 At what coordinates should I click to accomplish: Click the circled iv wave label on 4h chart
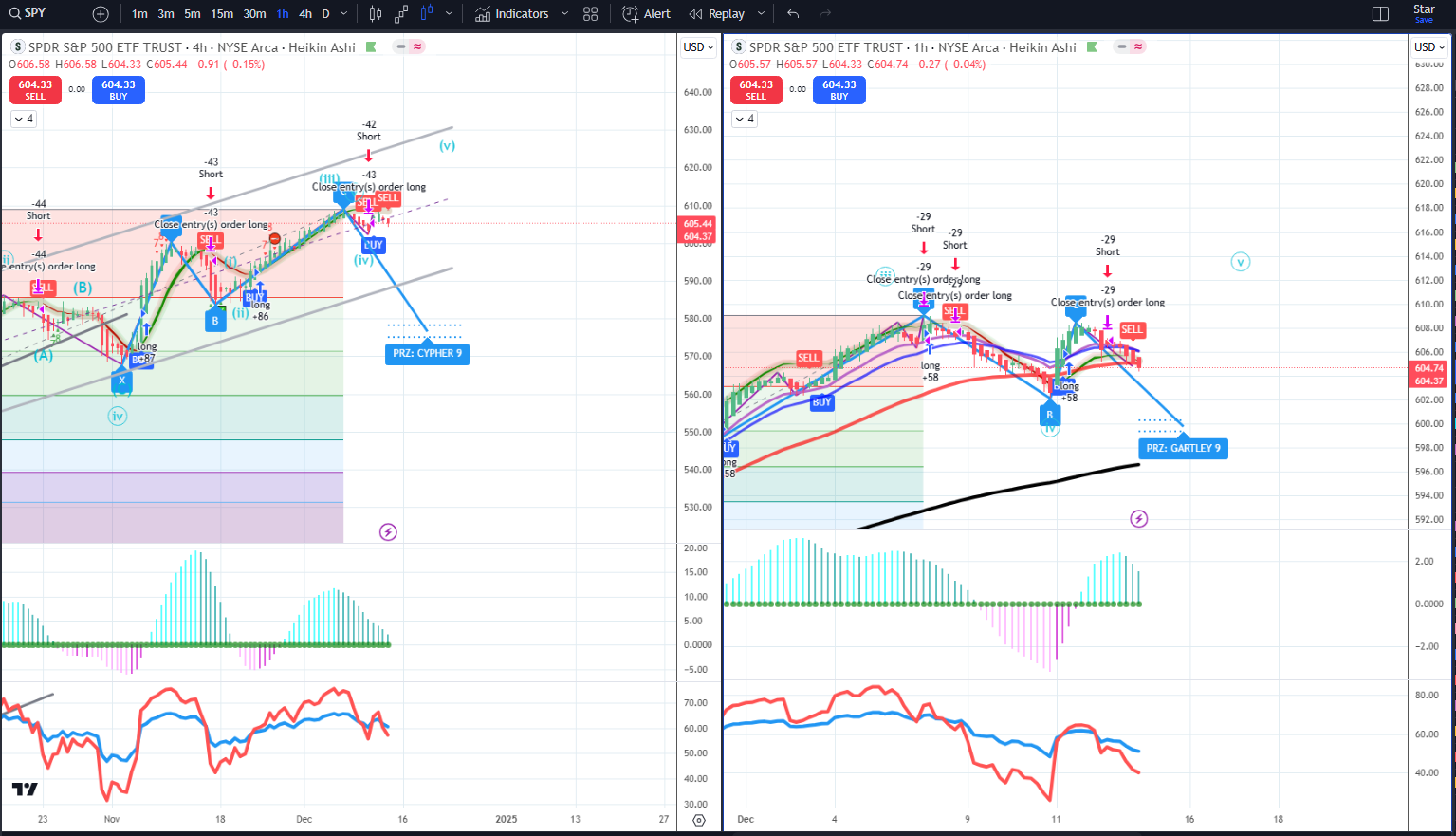118,416
